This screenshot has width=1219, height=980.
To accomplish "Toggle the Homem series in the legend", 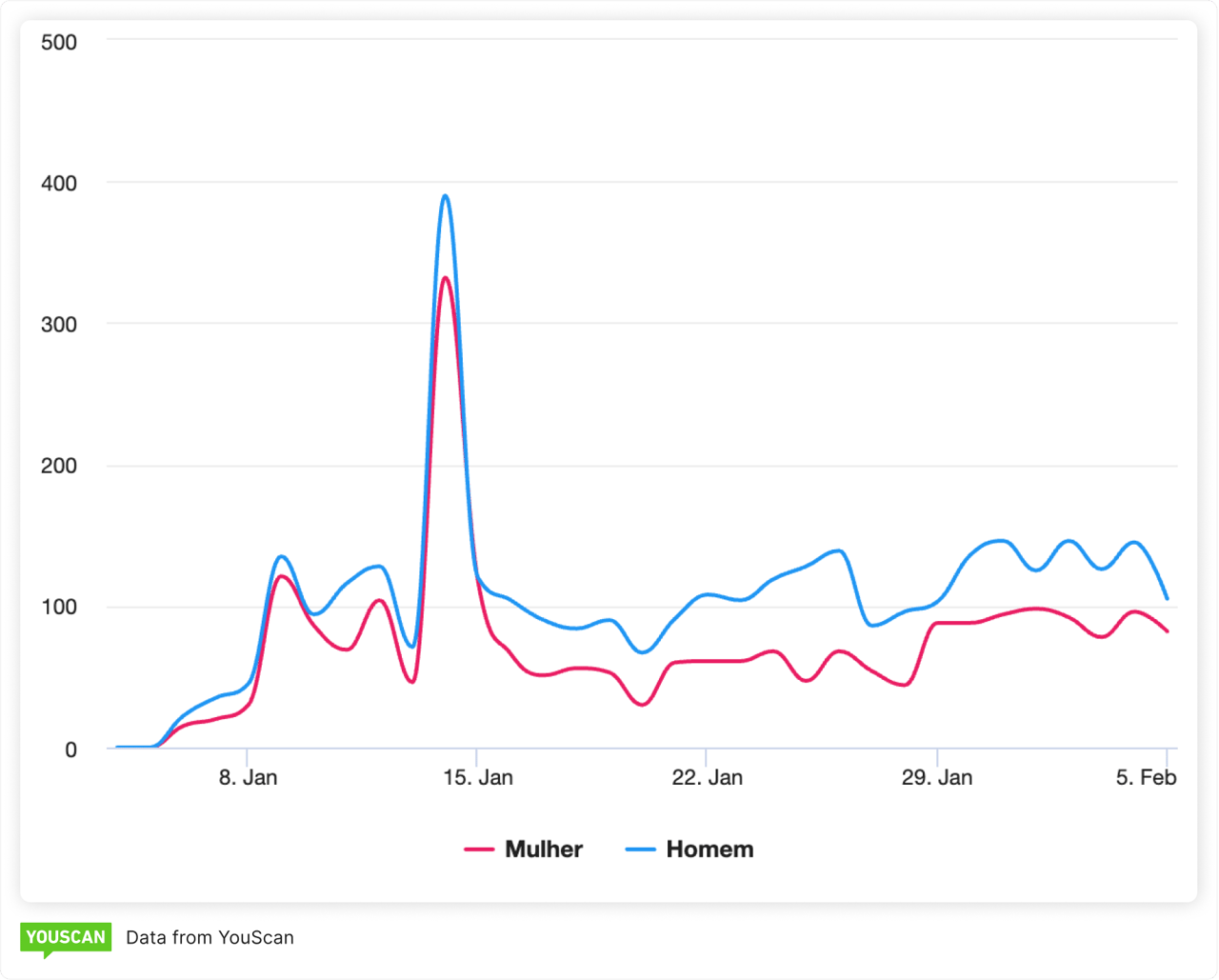I will (x=709, y=849).
